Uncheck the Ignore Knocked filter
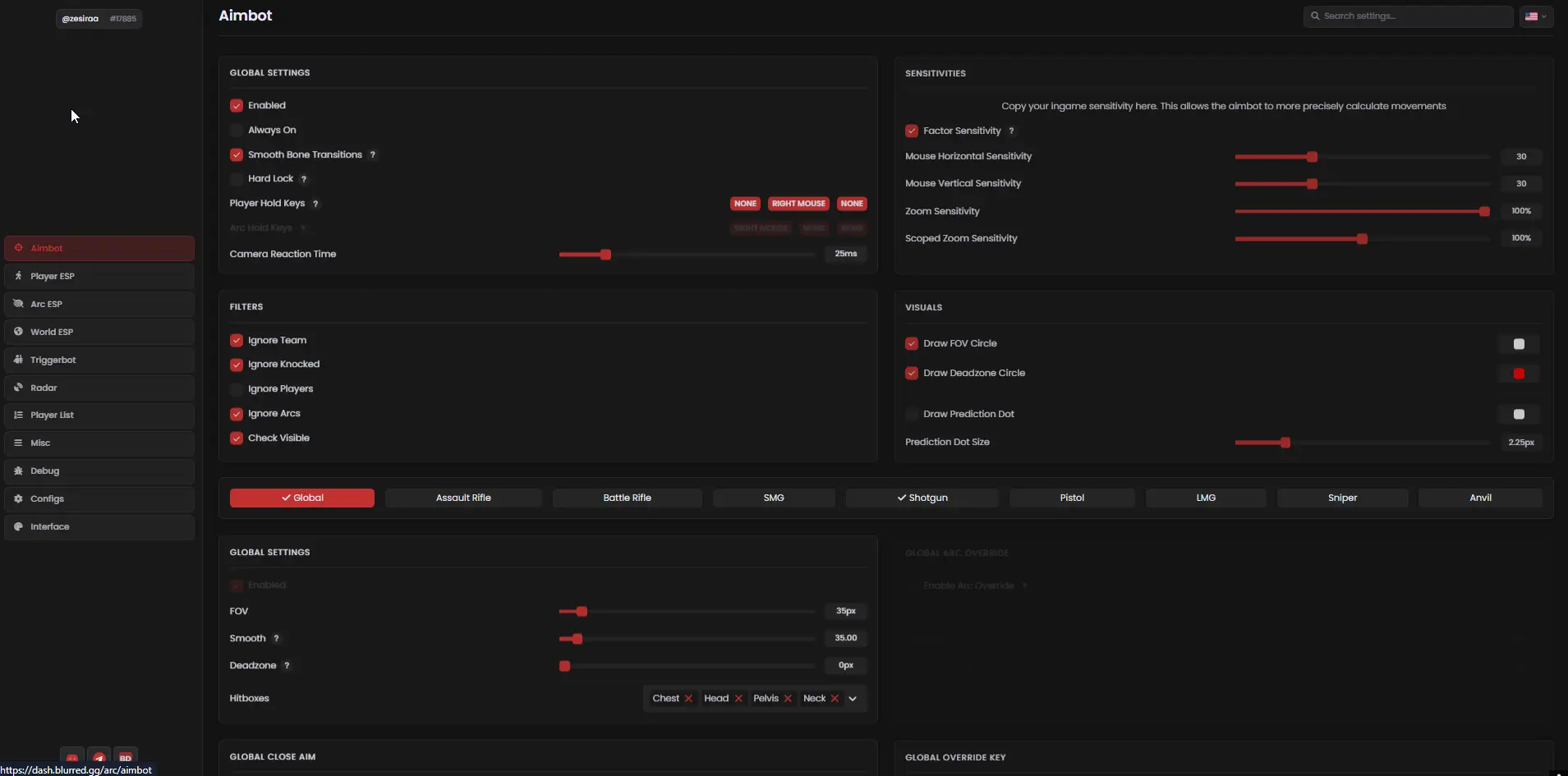1568x776 pixels. point(237,365)
